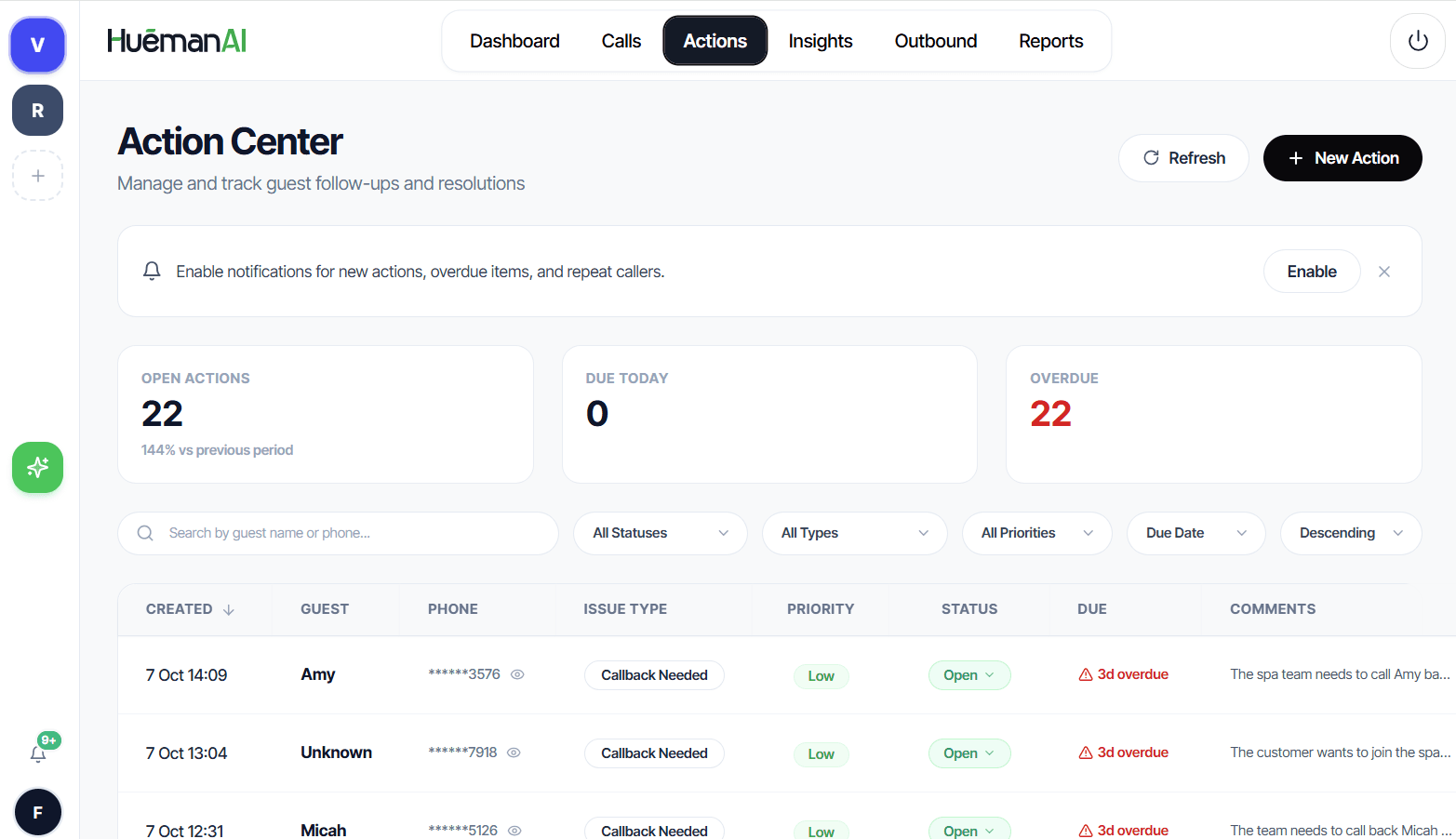The height and width of the screenshot is (839, 1456).
Task: Click the Open Actions summary card
Action: tap(326, 415)
